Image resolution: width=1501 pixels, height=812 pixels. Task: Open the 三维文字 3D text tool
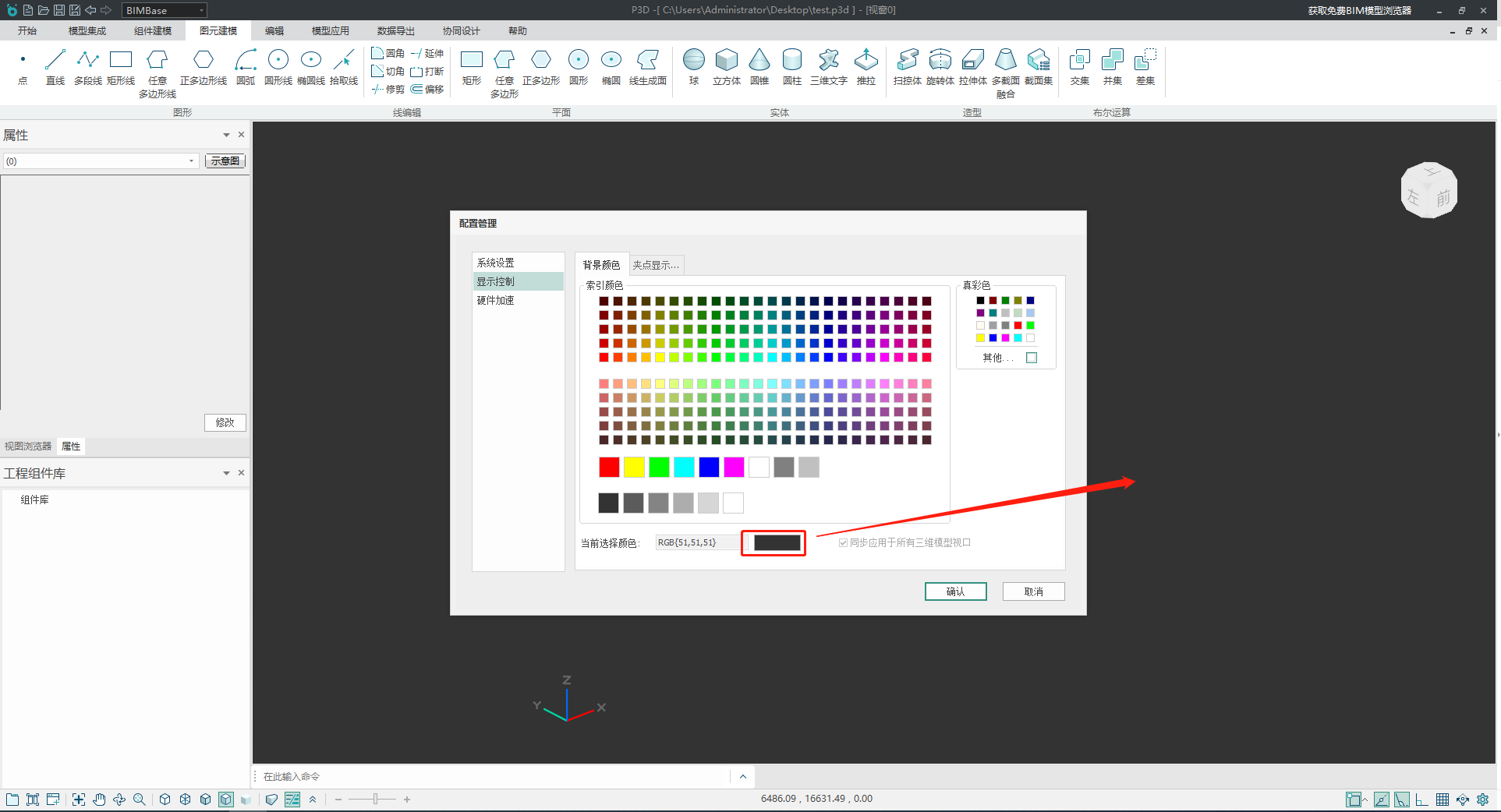pos(828,67)
